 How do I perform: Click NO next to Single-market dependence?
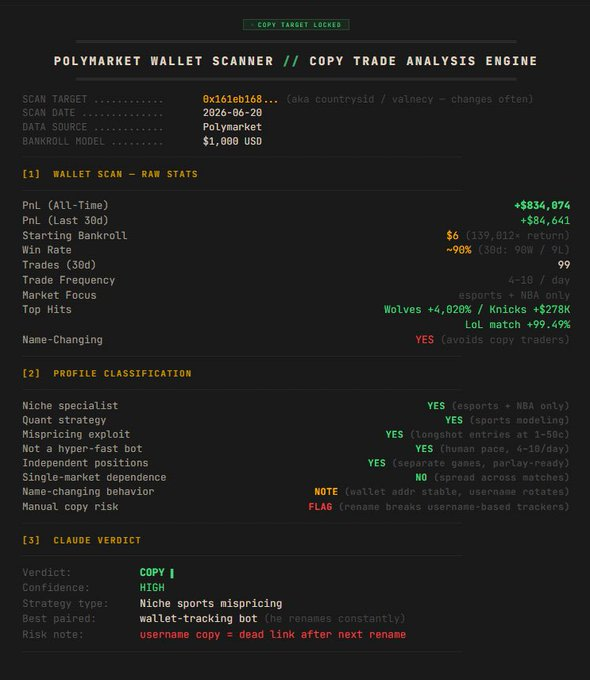[x=421, y=477]
